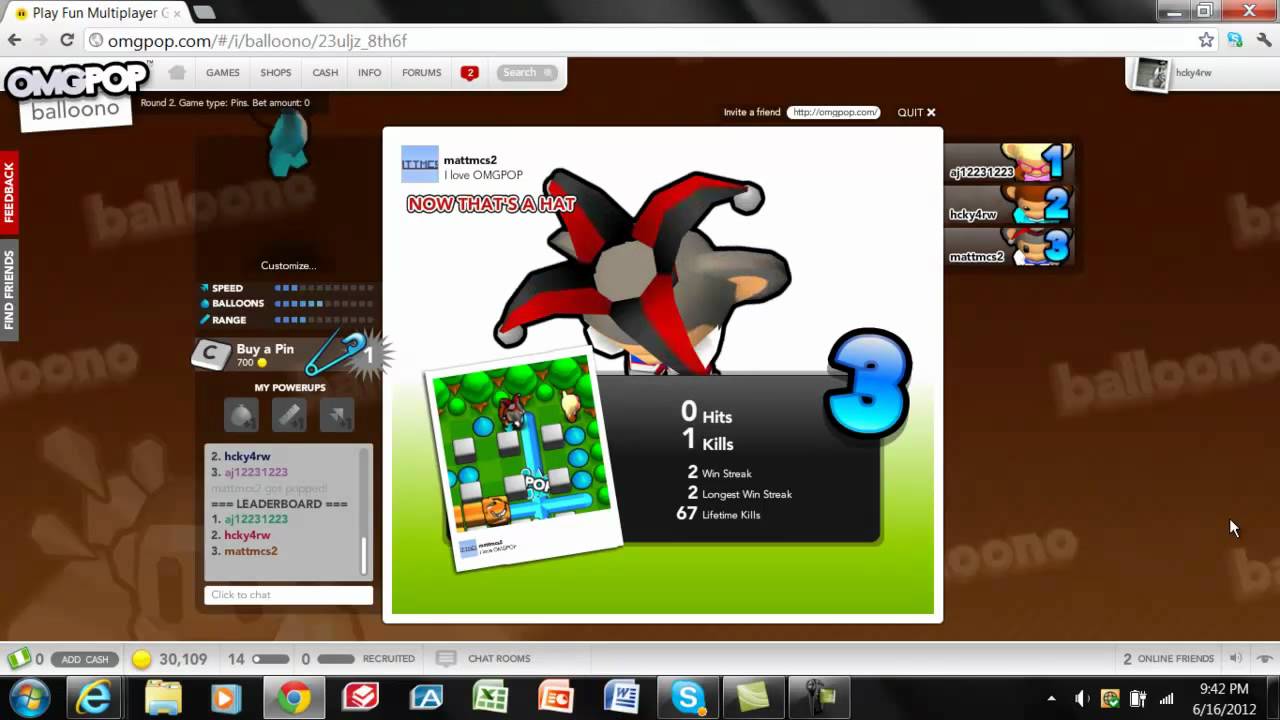Click the BALLOONS stat bar

click(x=323, y=304)
